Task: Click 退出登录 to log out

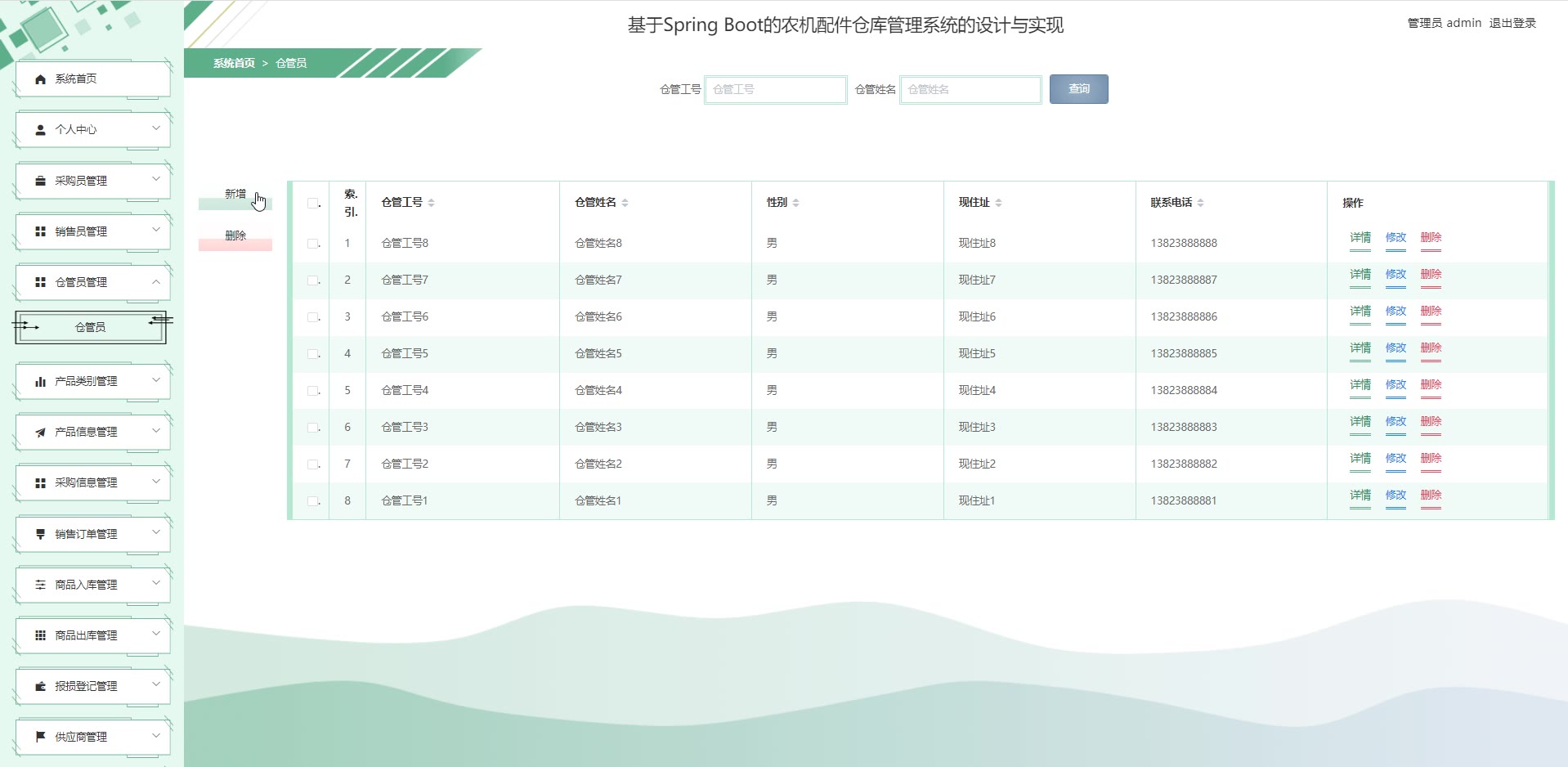Action: (x=1512, y=23)
